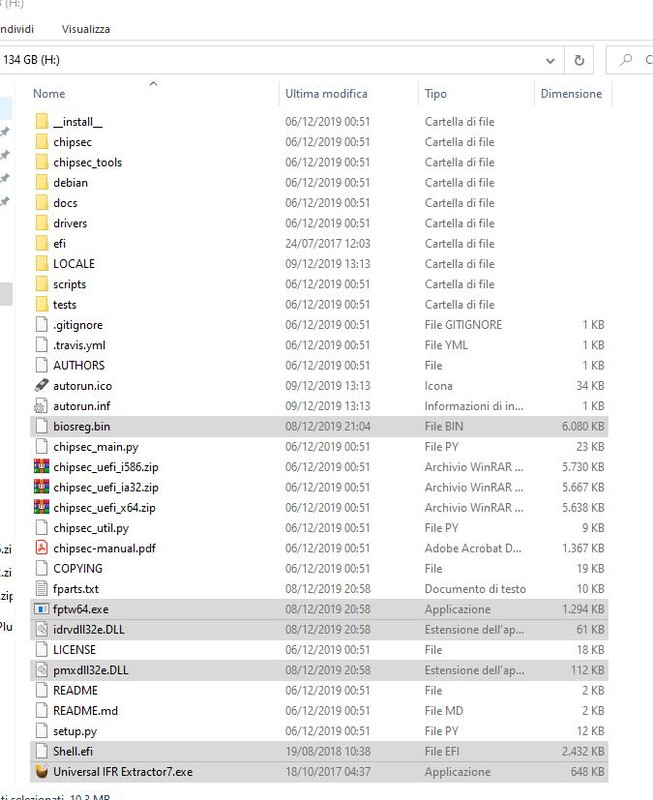Select the LICENSE file name

click(74, 649)
